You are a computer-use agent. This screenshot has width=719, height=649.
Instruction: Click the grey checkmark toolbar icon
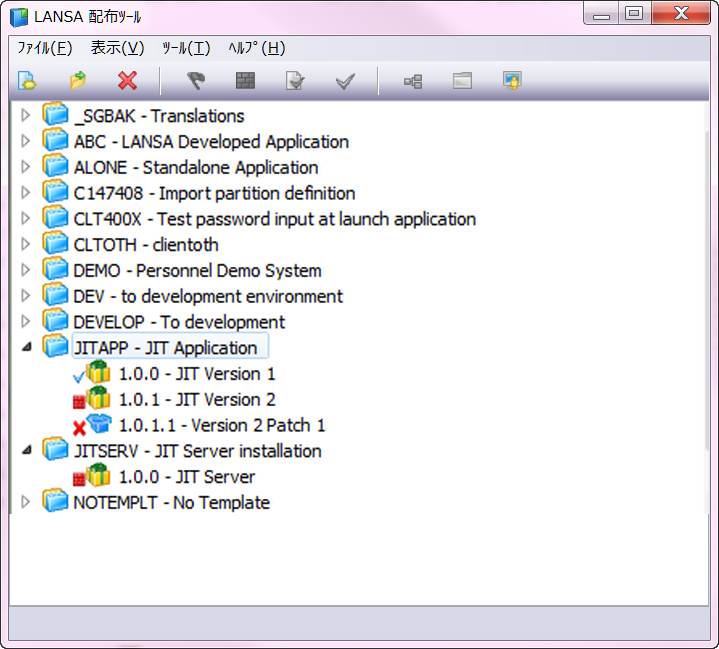[345, 81]
